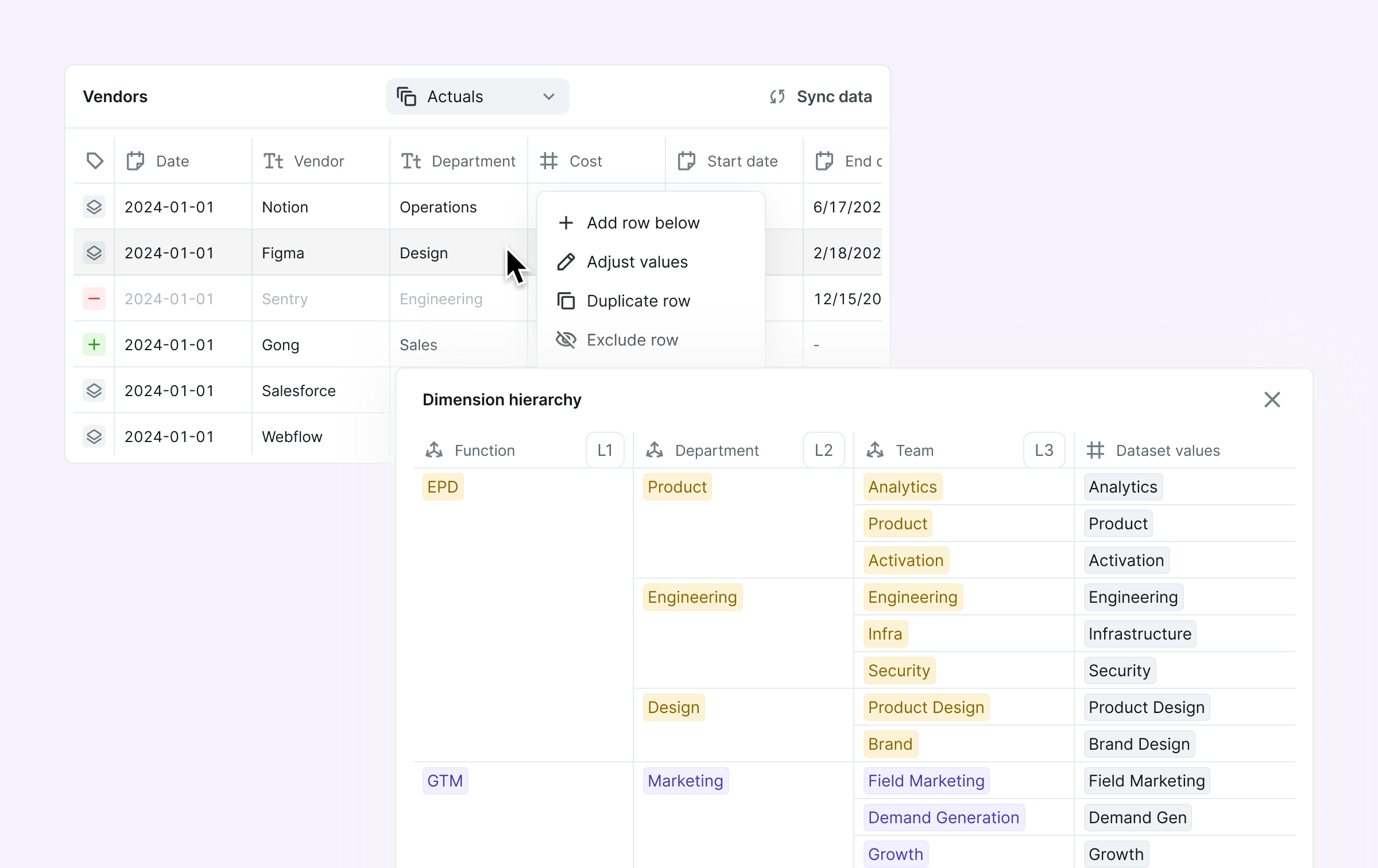This screenshot has width=1378, height=868.
Task: Click the green plus icon on Gong row
Action: [x=94, y=344]
